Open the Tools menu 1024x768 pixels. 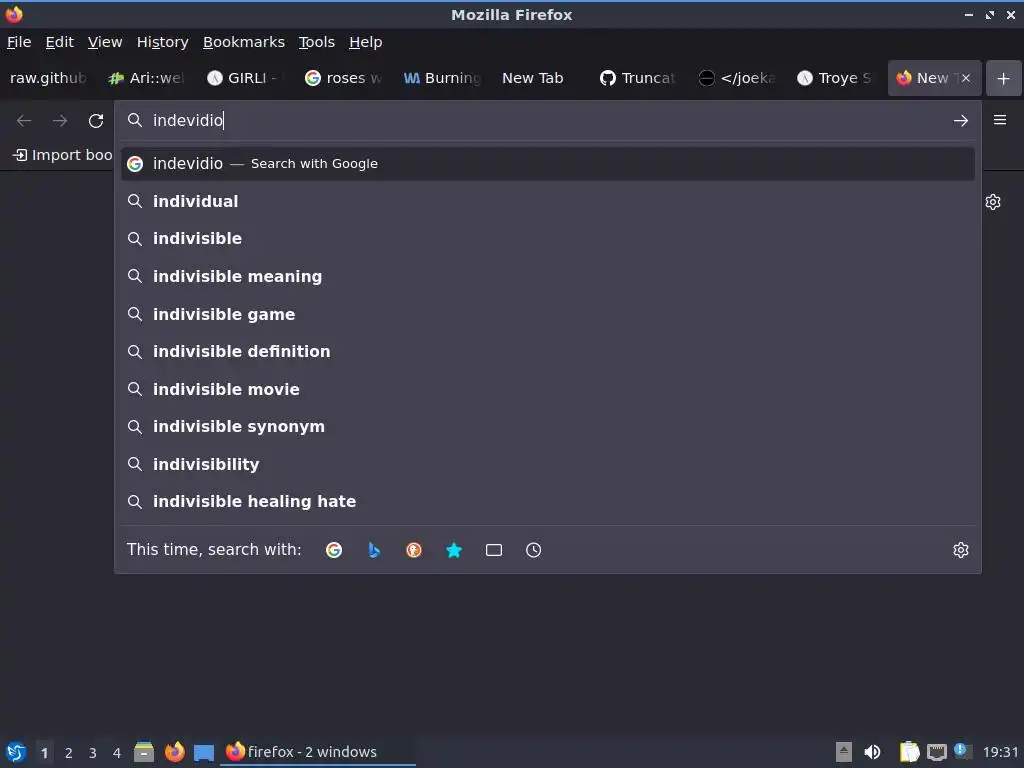click(317, 42)
